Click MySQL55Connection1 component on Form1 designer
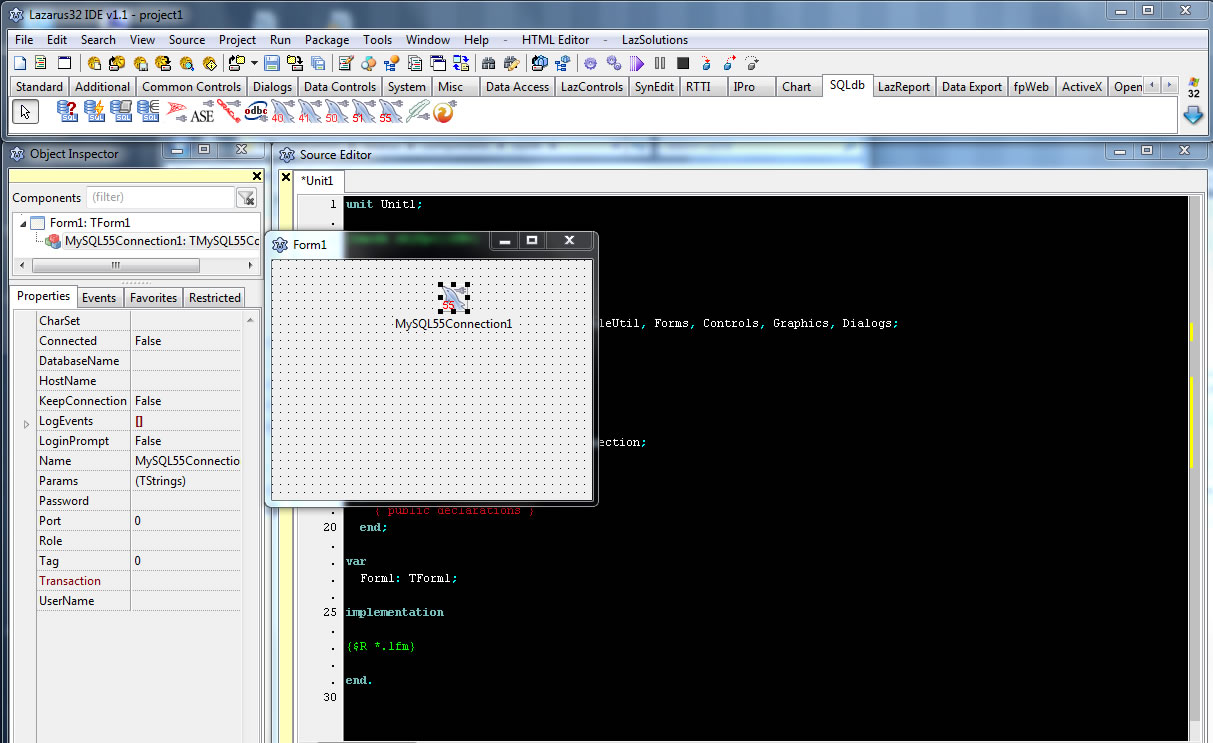Image resolution: width=1213 pixels, height=743 pixels. click(x=454, y=297)
